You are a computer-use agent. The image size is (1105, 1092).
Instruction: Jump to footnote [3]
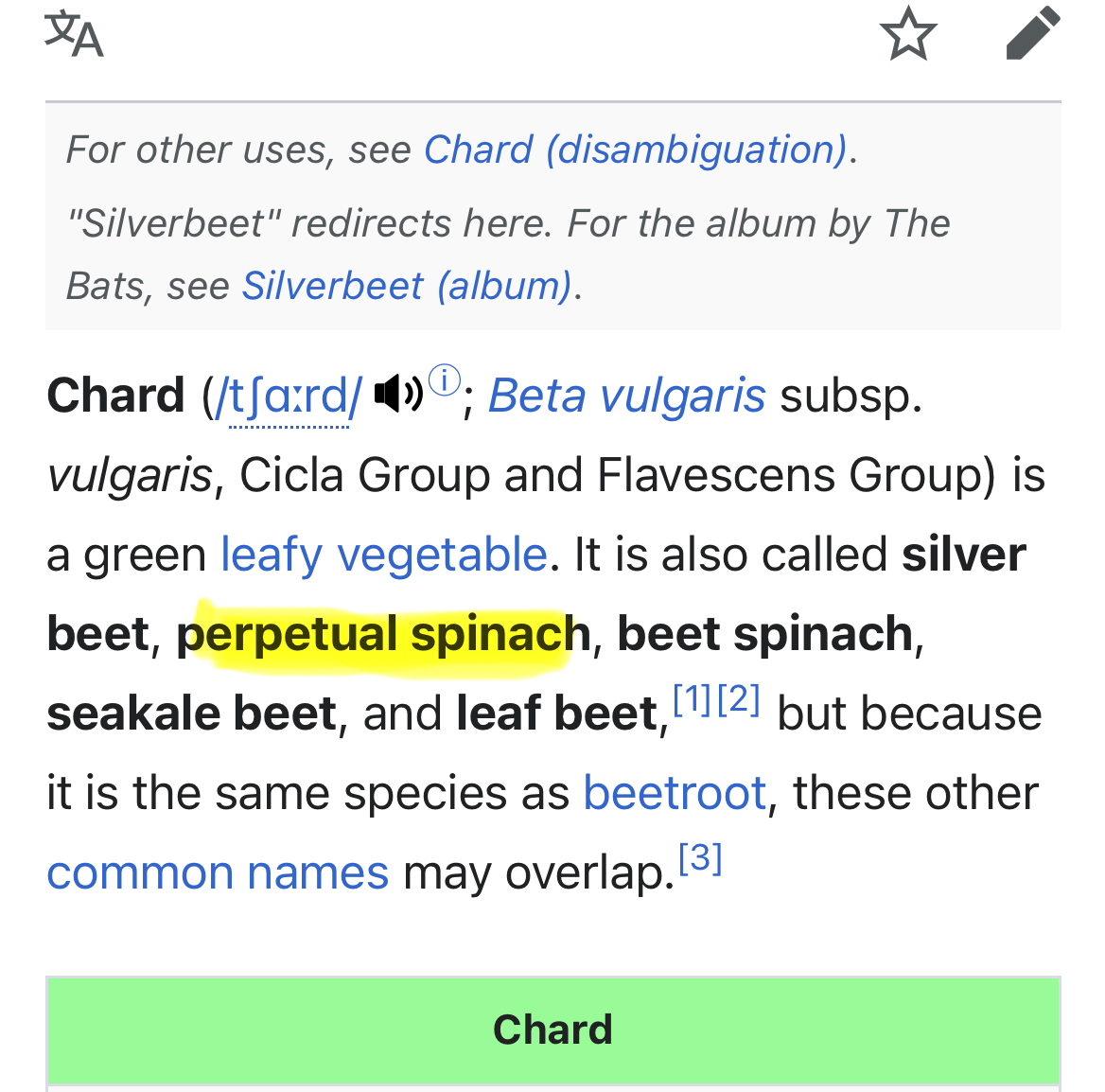point(701,858)
